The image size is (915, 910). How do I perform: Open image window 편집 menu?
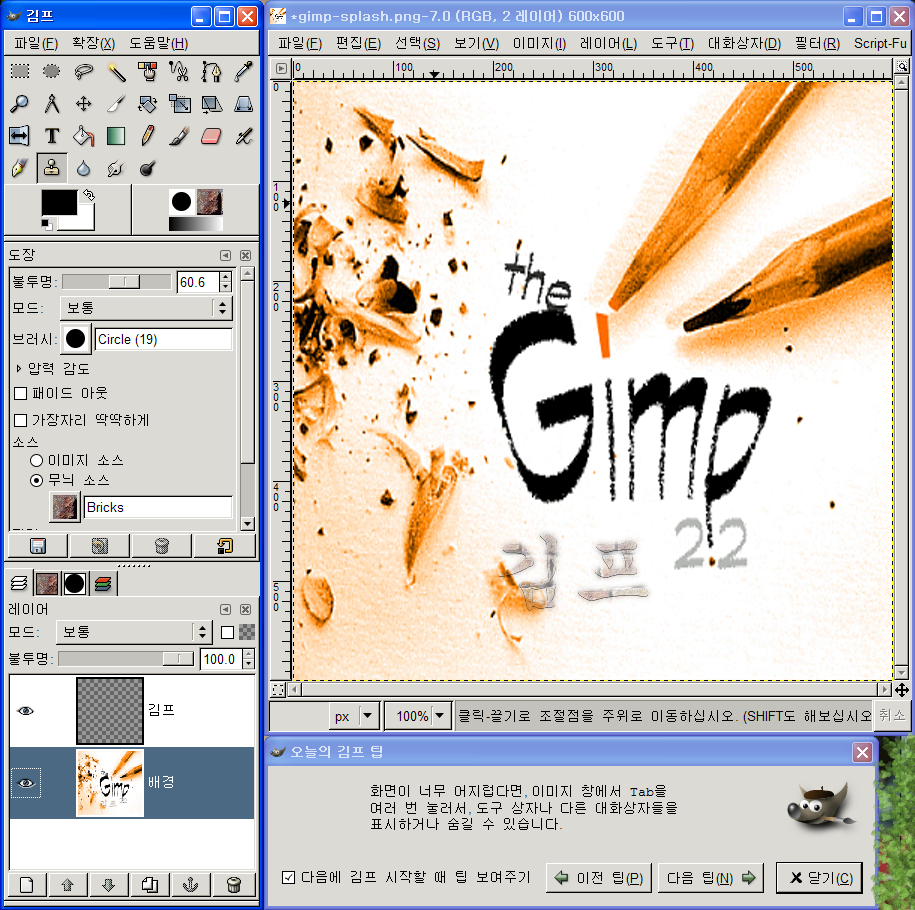pyautogui.click(x=358, y=43)
